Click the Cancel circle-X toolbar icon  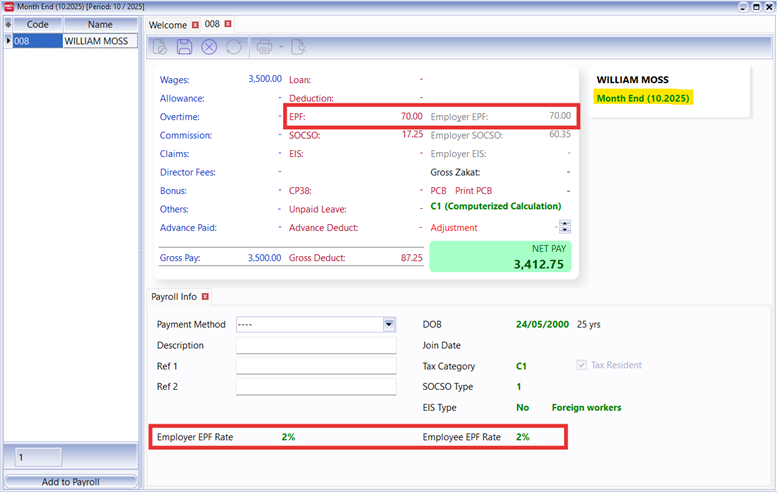tap(209, 47)
